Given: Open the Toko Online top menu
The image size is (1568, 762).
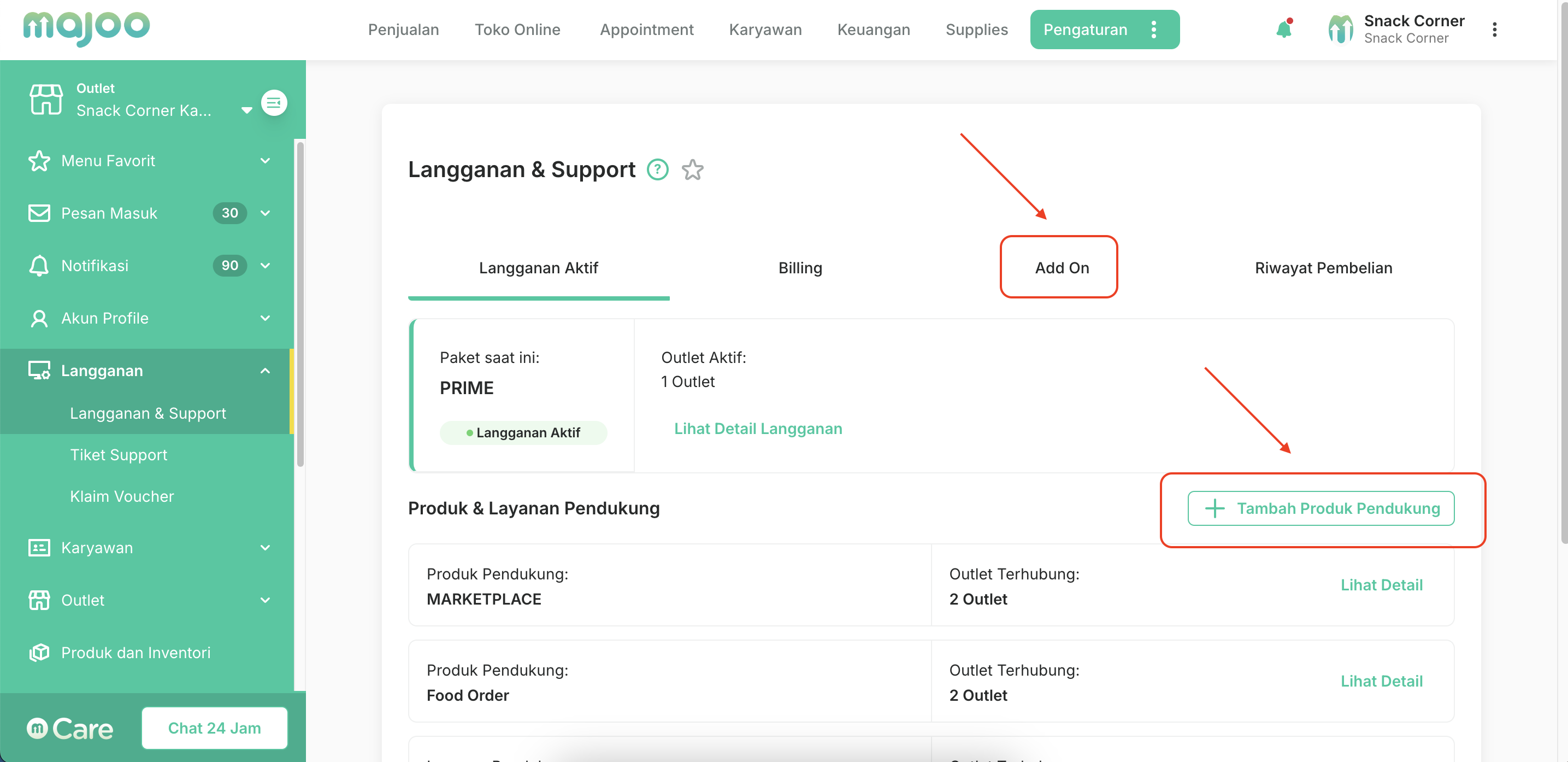Looking at the screenshot, I should [x=517, y=29].
